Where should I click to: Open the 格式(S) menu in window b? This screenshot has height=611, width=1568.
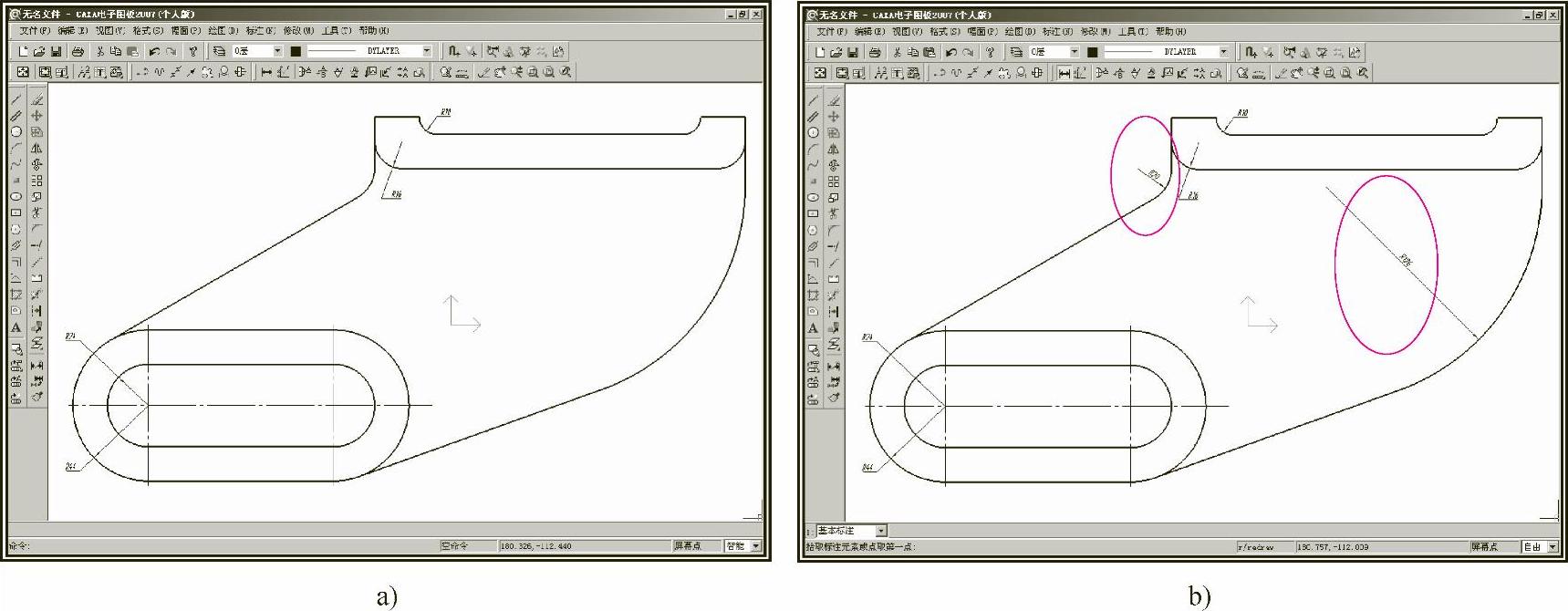click(x=944, y=32)
